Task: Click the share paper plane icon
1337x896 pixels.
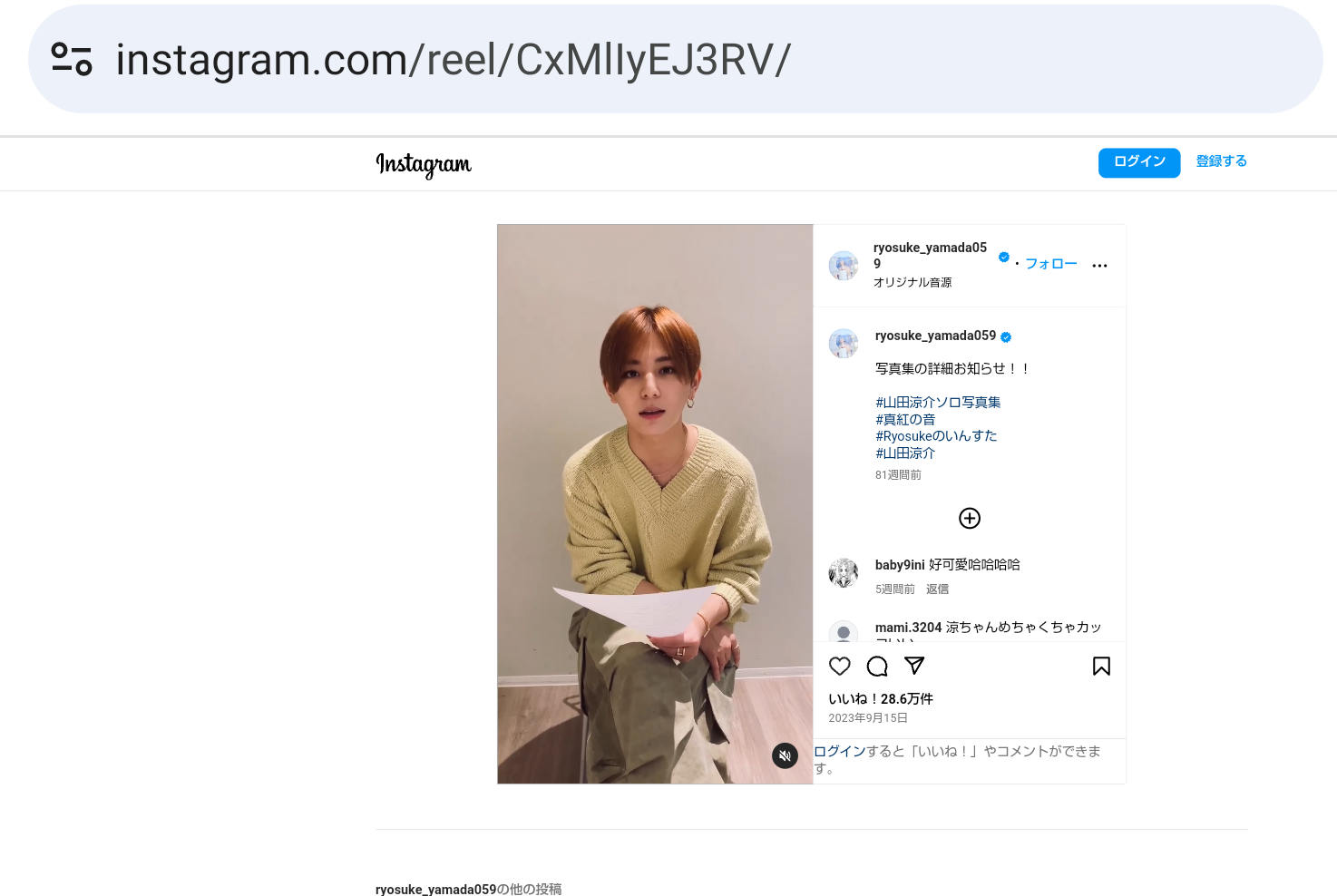Action: coord(914,666)
